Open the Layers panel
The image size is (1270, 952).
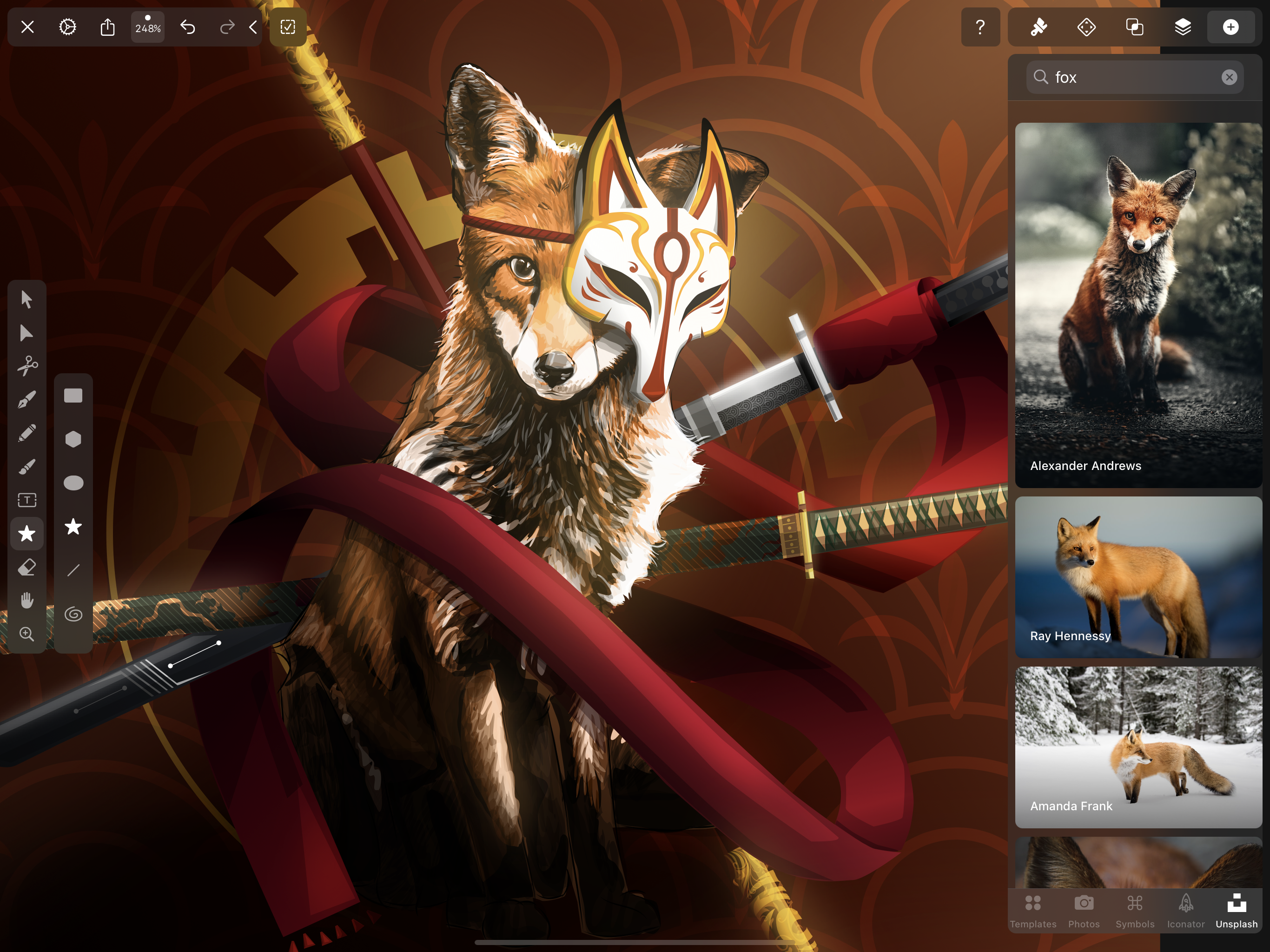point(1183,26)
